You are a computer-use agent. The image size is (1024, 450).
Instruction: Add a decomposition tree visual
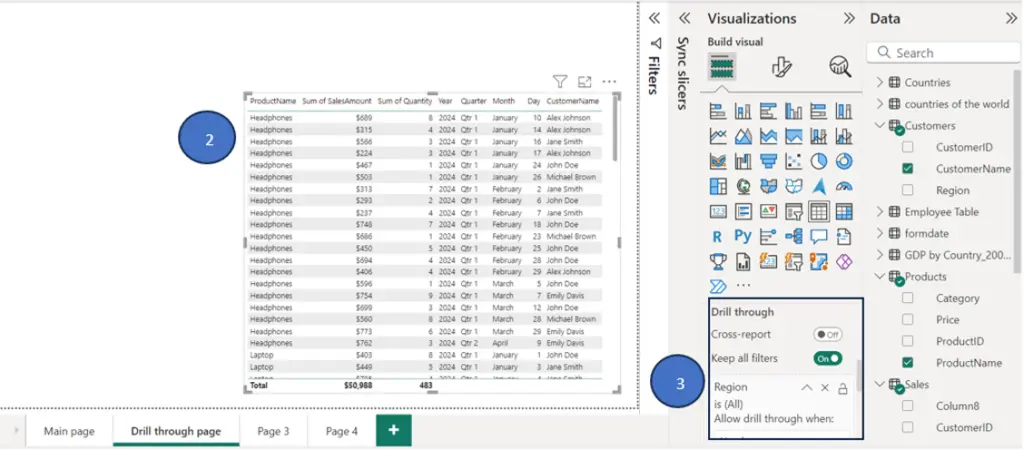pos(793,236)
